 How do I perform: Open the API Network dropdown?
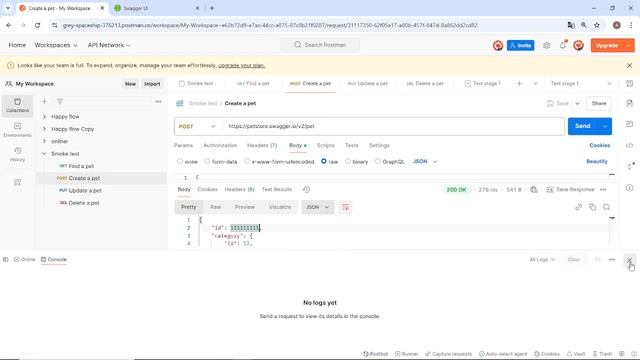(109, 45)
